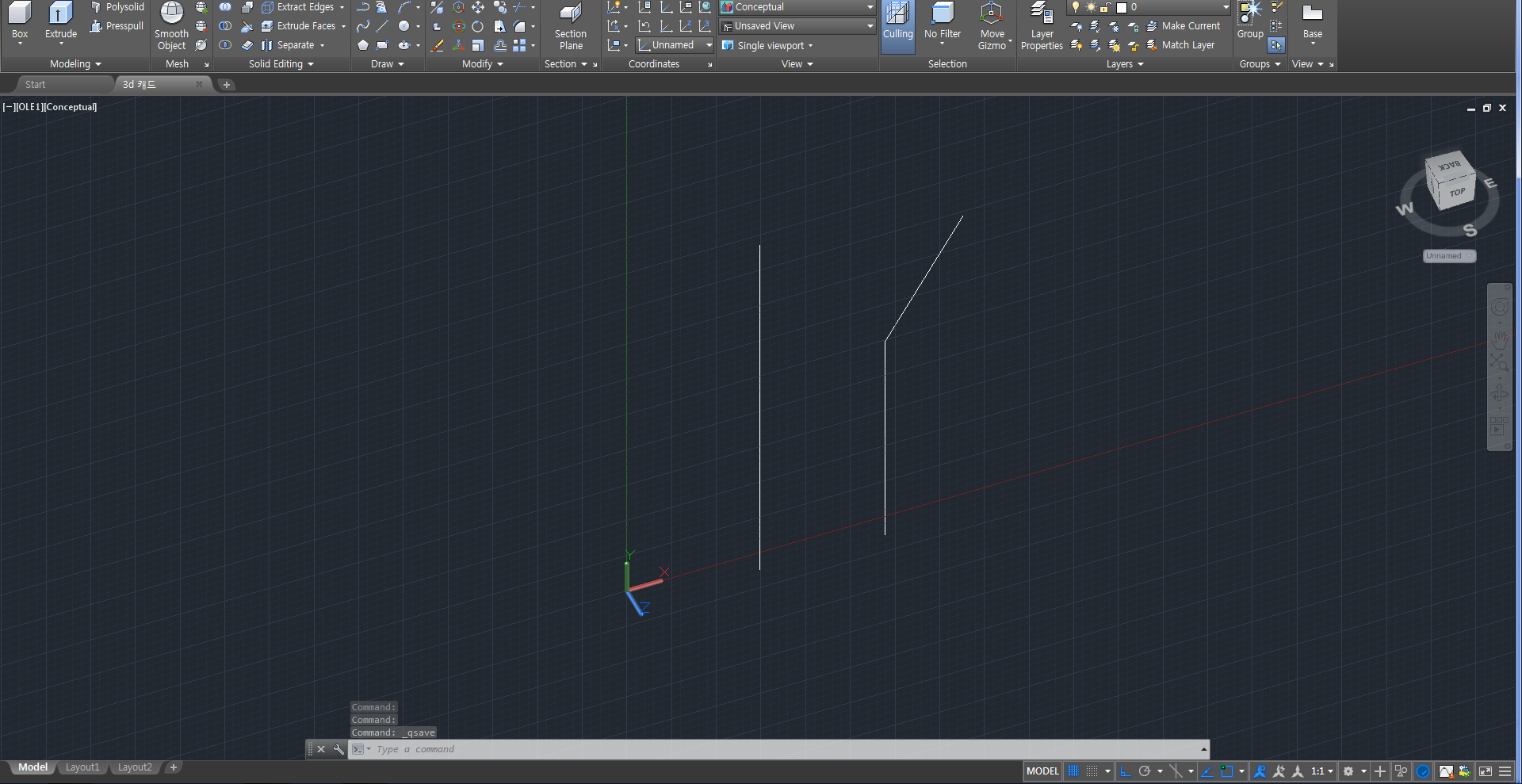Click Make Current layer button
The image size is (1522, 784).
(x=1183, y=26)
